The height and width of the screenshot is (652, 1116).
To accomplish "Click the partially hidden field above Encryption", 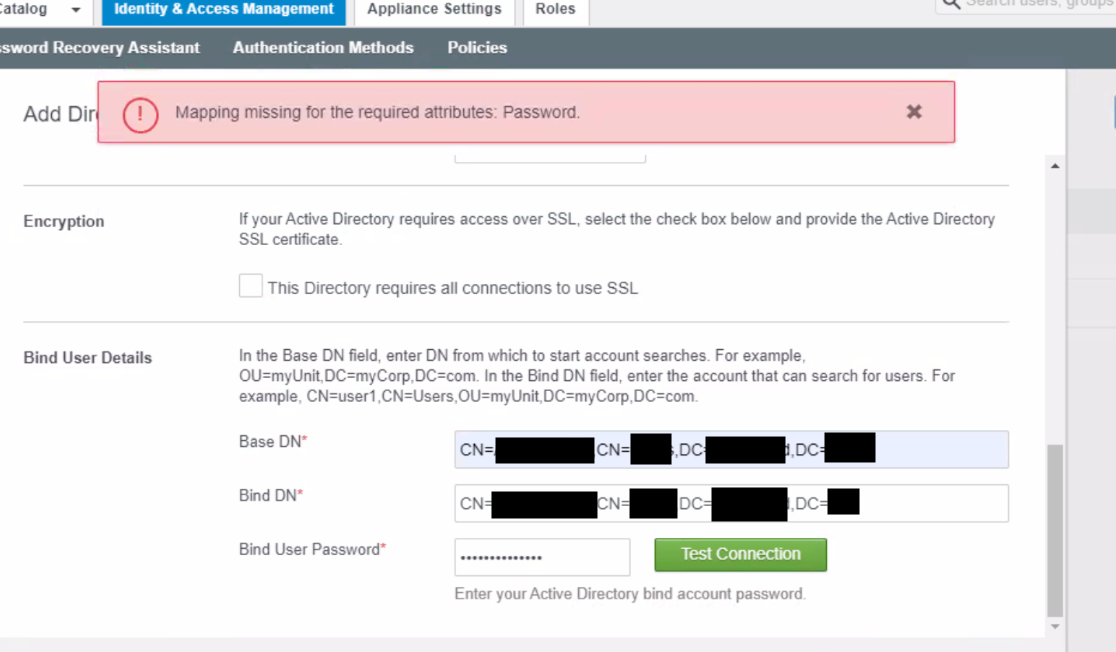I will (x=550, y=157).
